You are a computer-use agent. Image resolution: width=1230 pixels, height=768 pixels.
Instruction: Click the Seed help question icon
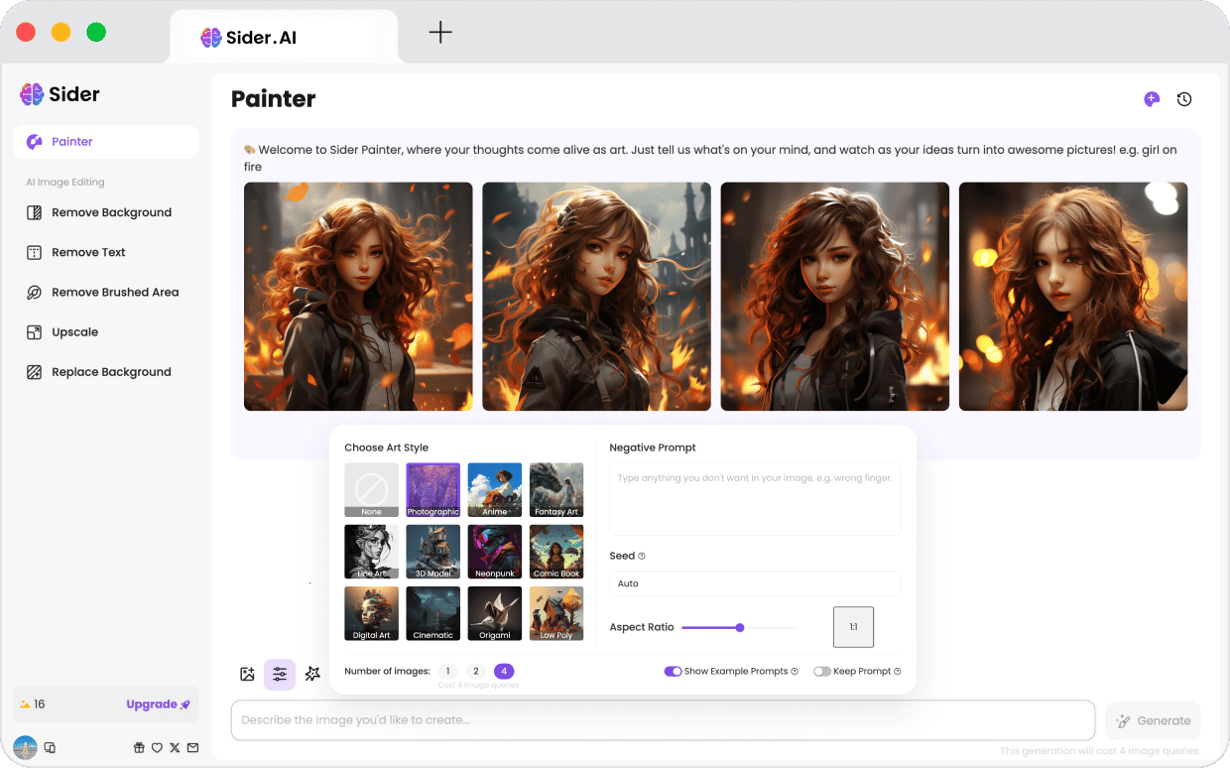[642, 556]
